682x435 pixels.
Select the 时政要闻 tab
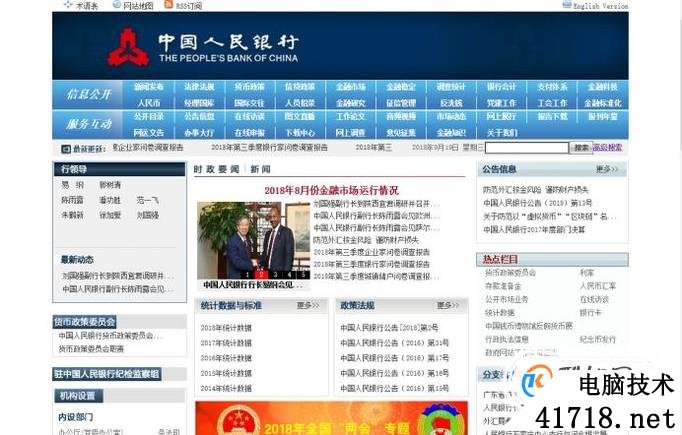point(217,169)
